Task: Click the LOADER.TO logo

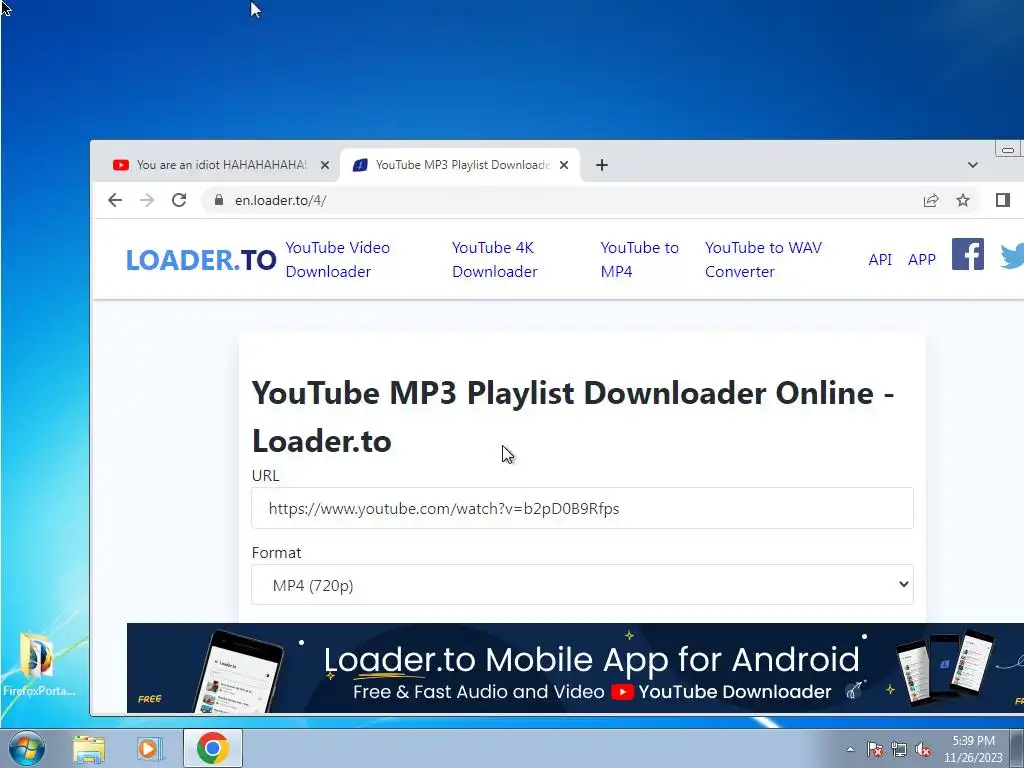Action: pos(201,260)
